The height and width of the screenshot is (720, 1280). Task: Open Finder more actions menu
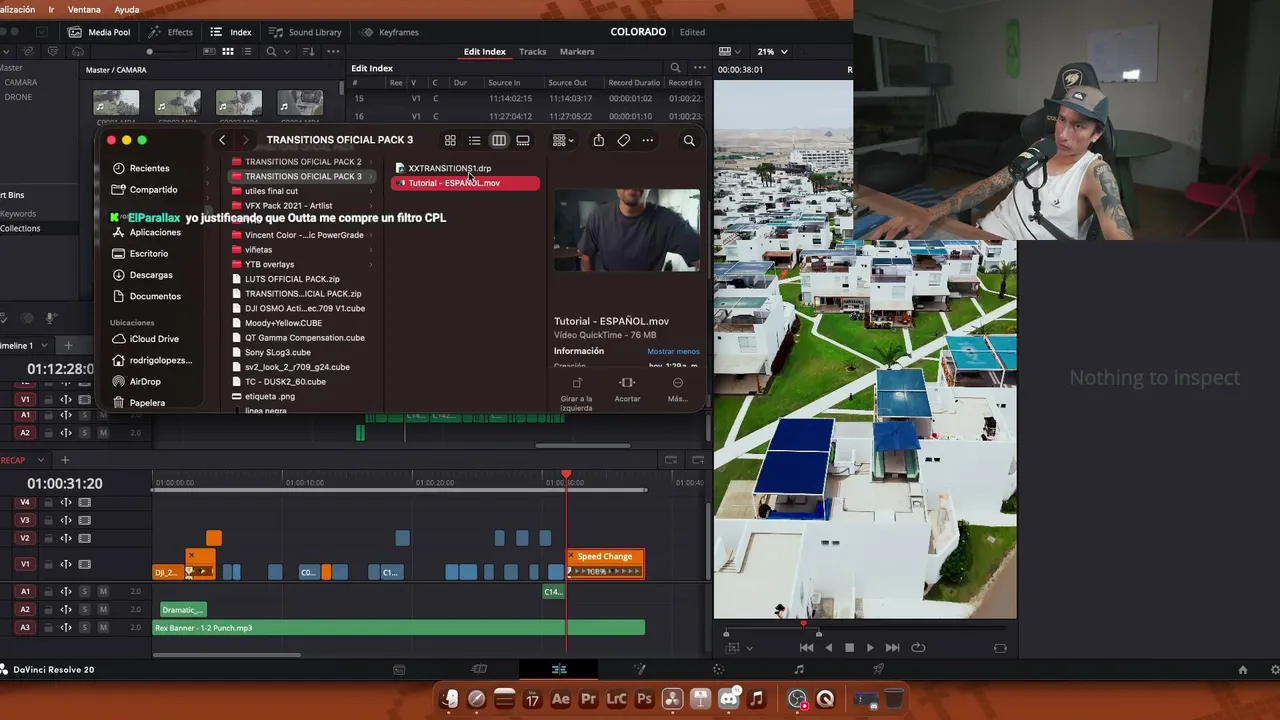(x=648, y=140)
